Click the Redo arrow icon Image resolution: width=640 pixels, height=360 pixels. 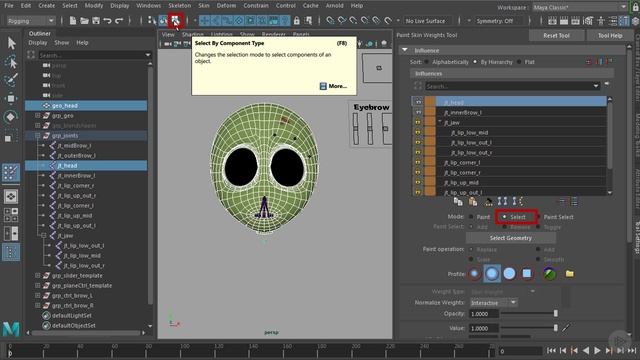pos(119,21)
